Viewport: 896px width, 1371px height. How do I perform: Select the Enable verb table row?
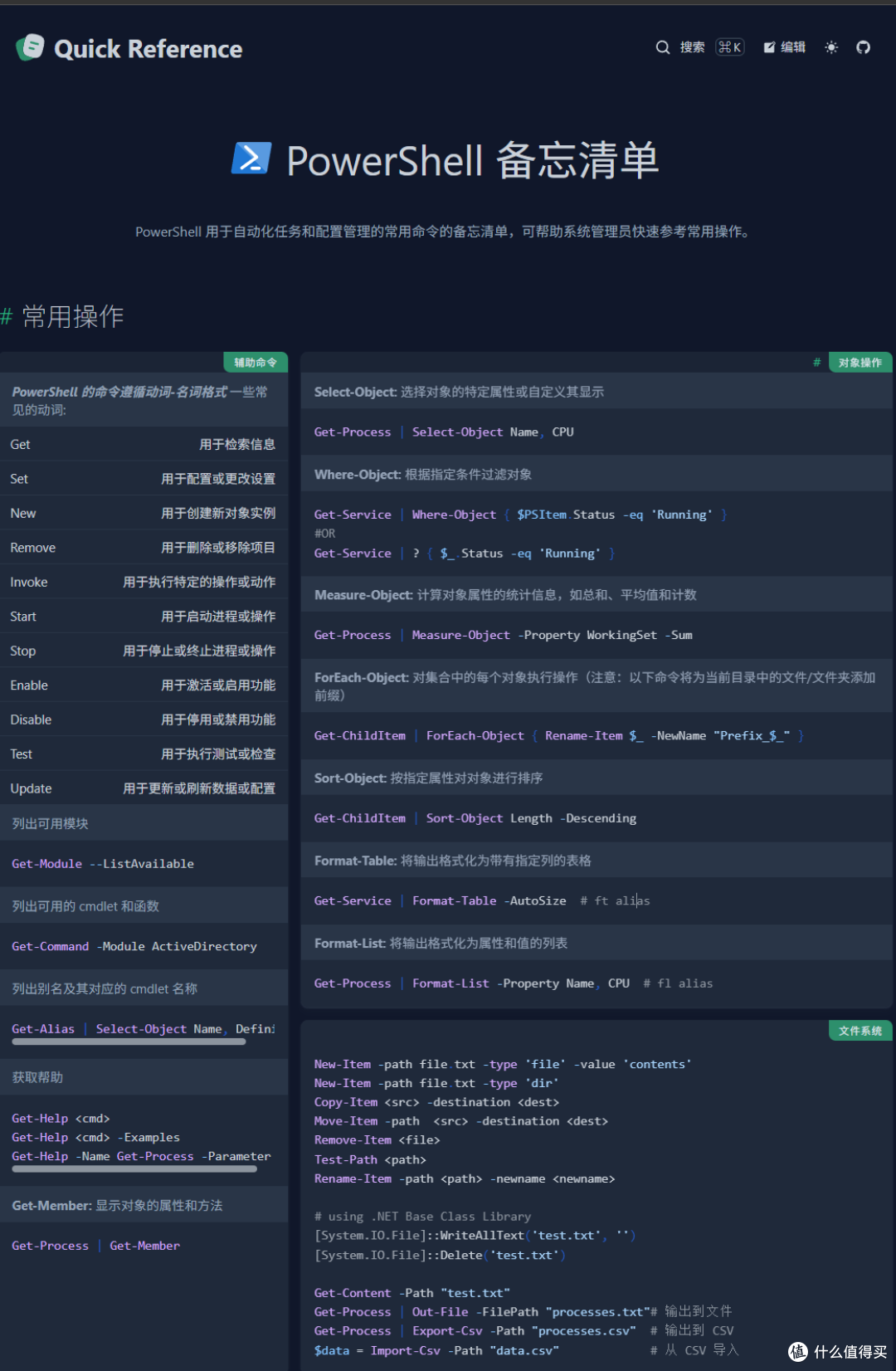(143, 685)
